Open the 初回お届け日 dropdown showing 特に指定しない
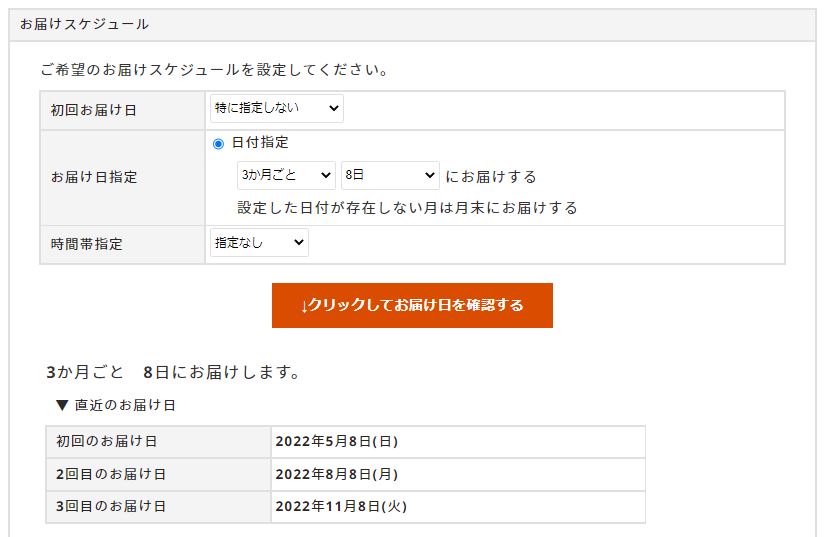Image resolution: width=824 pixels, height=537 pixels. pyautogui.click(x=276, y=108)
